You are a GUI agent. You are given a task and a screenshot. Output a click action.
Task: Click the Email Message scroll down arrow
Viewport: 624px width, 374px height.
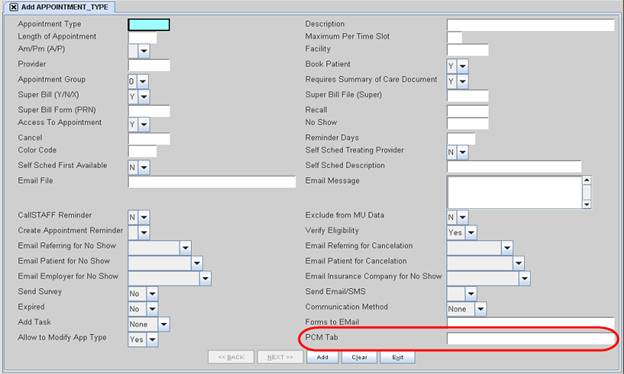point(587,204)
